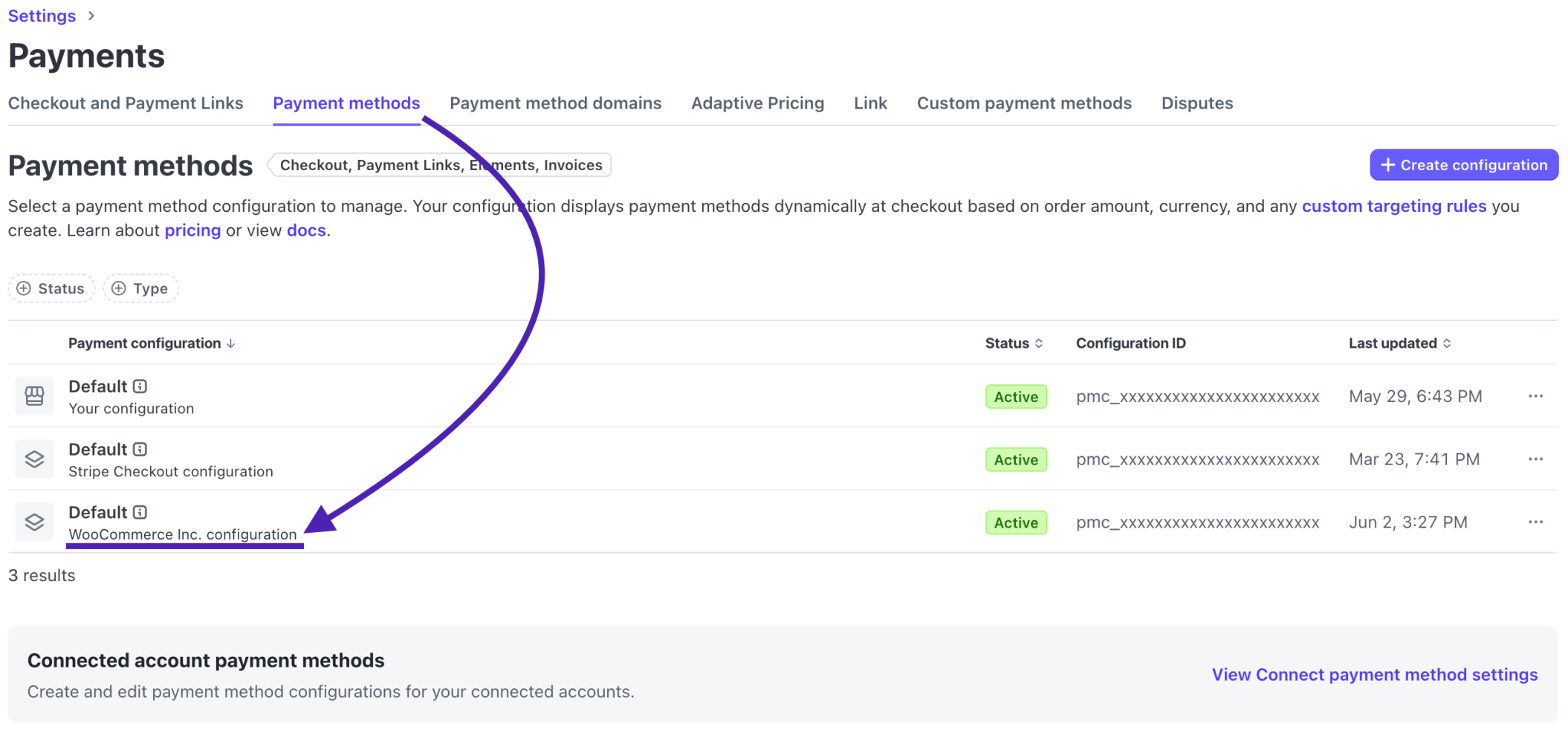Click info icon beside WooCommerce Inc. configuration
Screen dimensions: 1568x735
[140, 511]
